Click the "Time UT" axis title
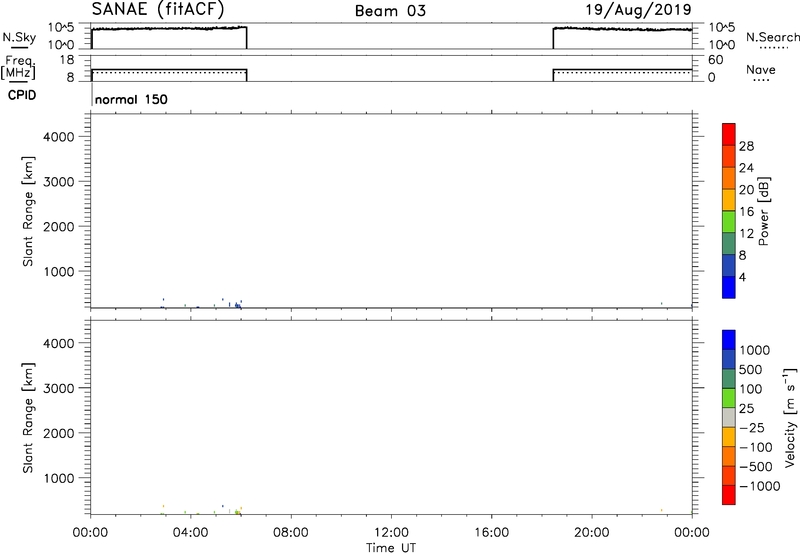 tap(391, 548)
